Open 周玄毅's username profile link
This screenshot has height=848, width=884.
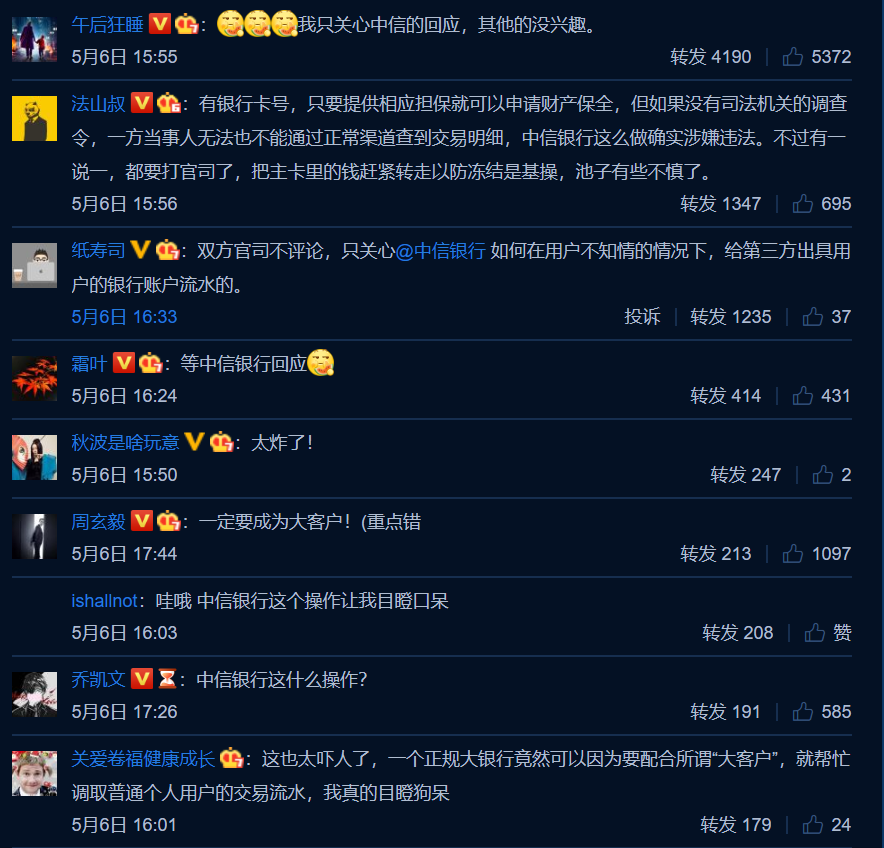click(x=98, y=522)
